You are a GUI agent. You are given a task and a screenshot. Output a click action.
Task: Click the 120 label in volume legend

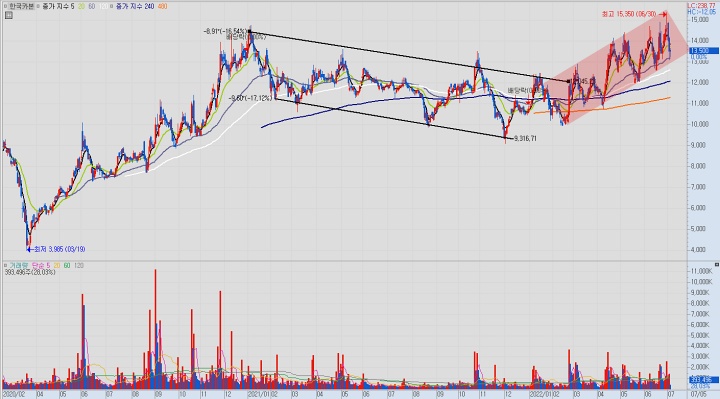pos(79,265)
